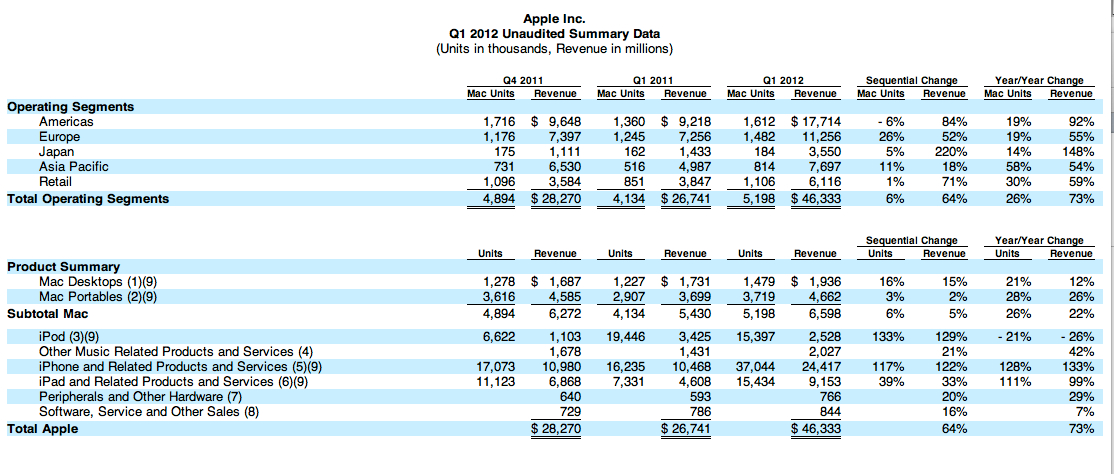Select iPad year/year units change 111%
The width and height of the screenshot is (1114, 474).
1016,382
